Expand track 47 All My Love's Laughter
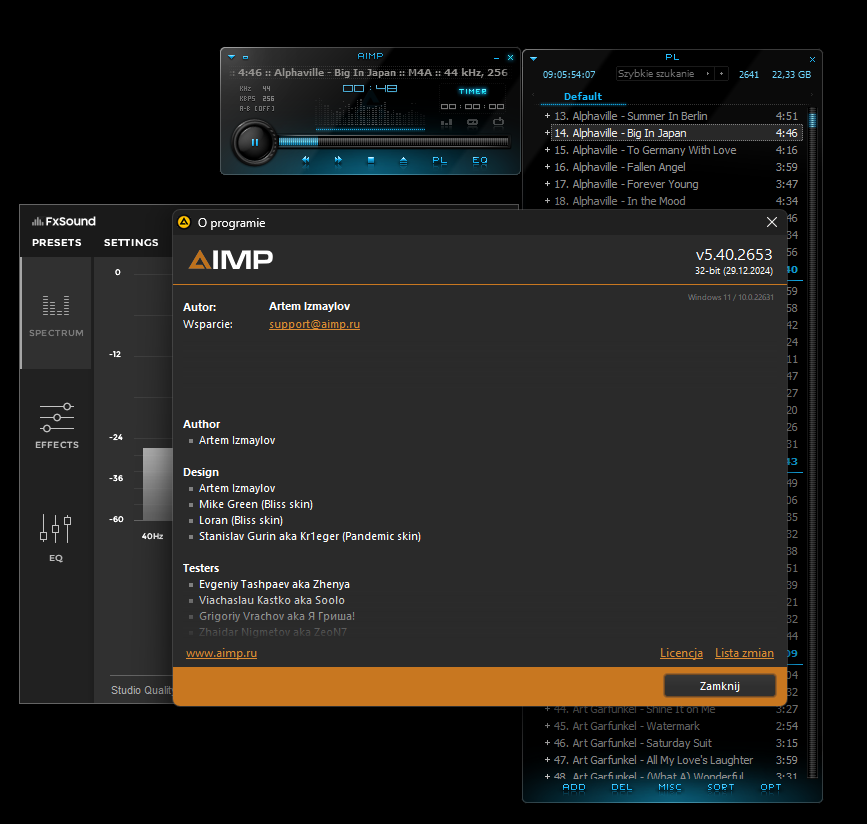867x824 pixels. (547, 760)
